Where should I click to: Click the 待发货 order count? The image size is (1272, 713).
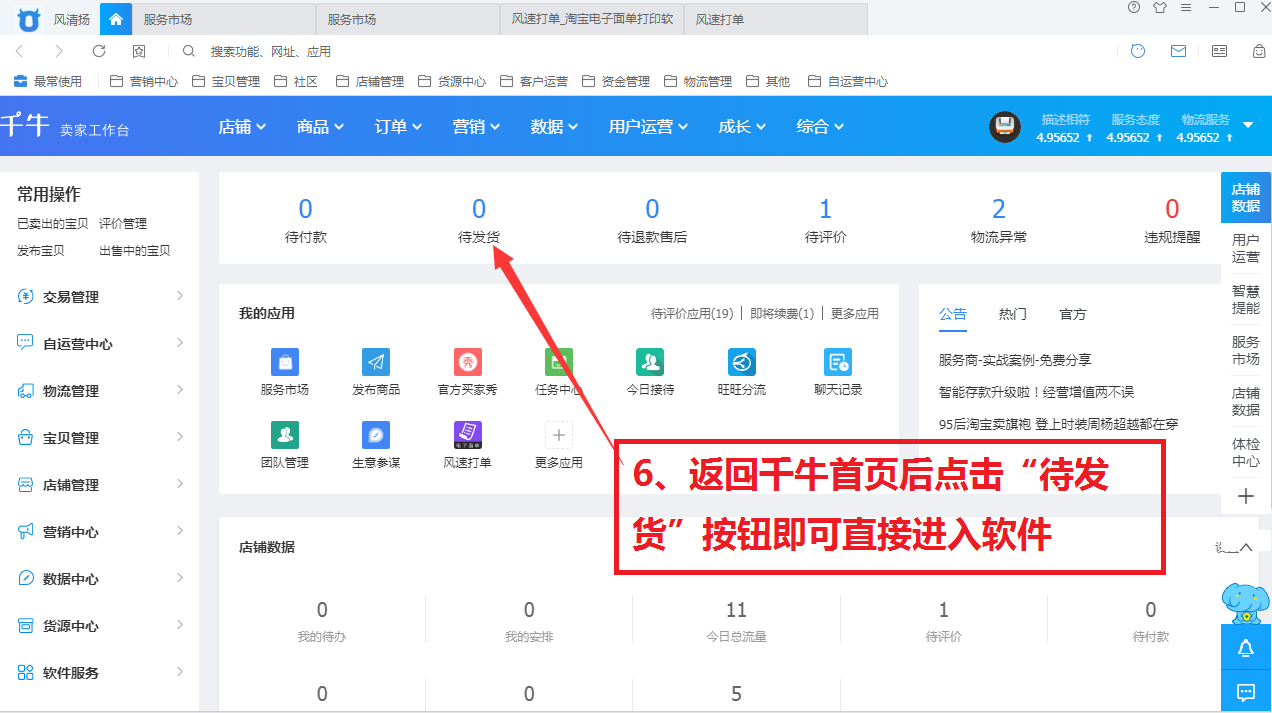pyautogui.click(x=479, y=210)
